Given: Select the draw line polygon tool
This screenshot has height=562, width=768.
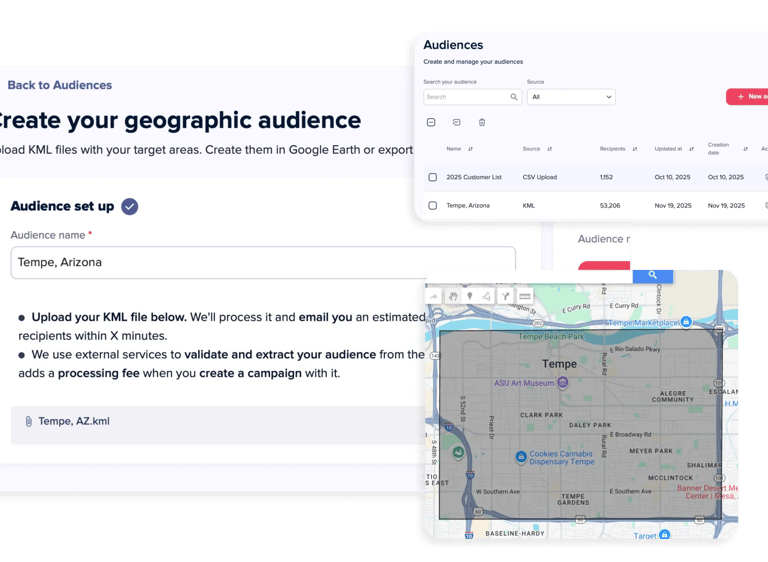Looking at the screenshot, I should (x=486, y=296).
